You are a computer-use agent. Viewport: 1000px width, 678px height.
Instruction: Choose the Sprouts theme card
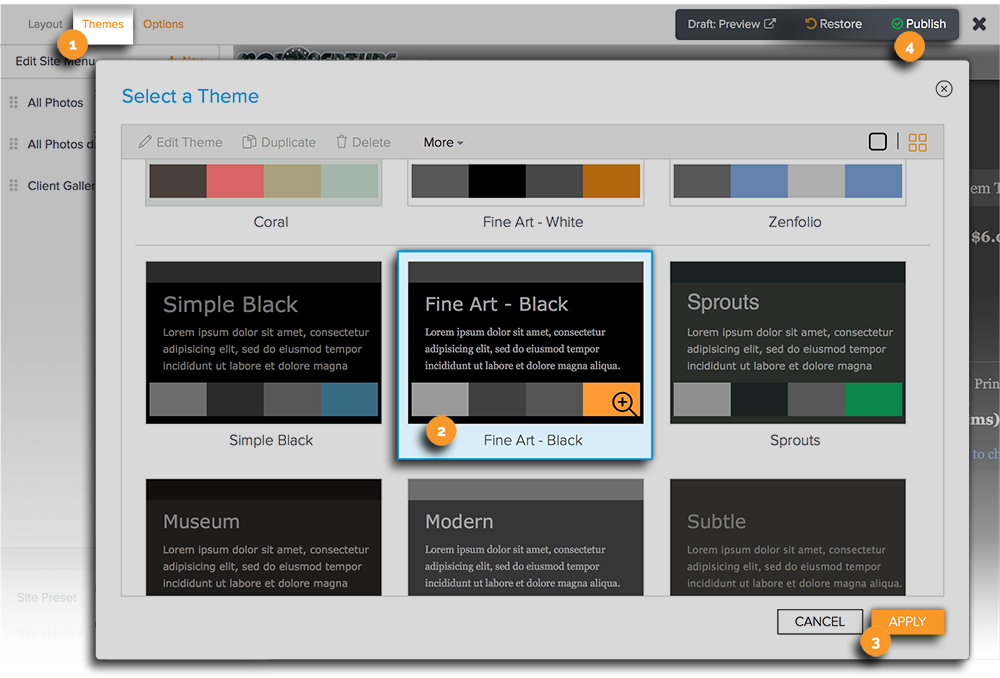coord(788,343)
